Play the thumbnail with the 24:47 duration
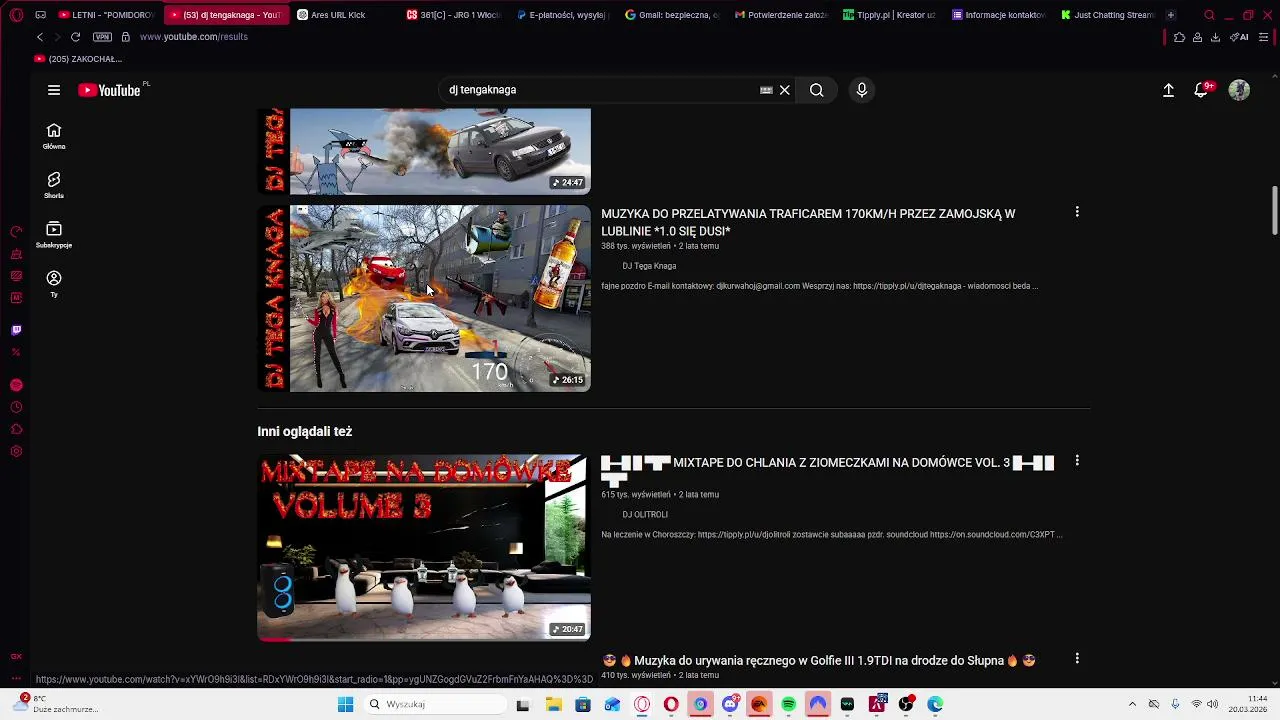This screenshot has width=1280, height=720. pyautogui.click(x=424, y=151)
